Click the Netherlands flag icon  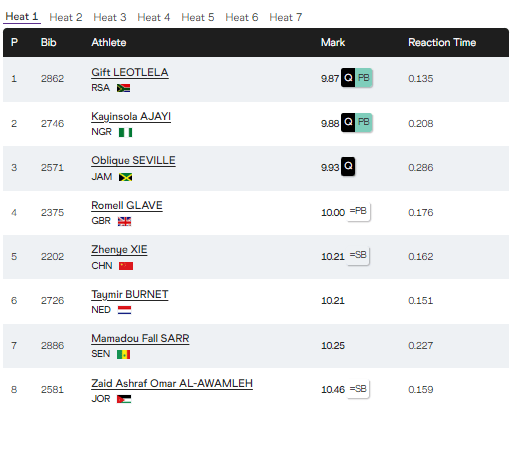tap(124, 310)
